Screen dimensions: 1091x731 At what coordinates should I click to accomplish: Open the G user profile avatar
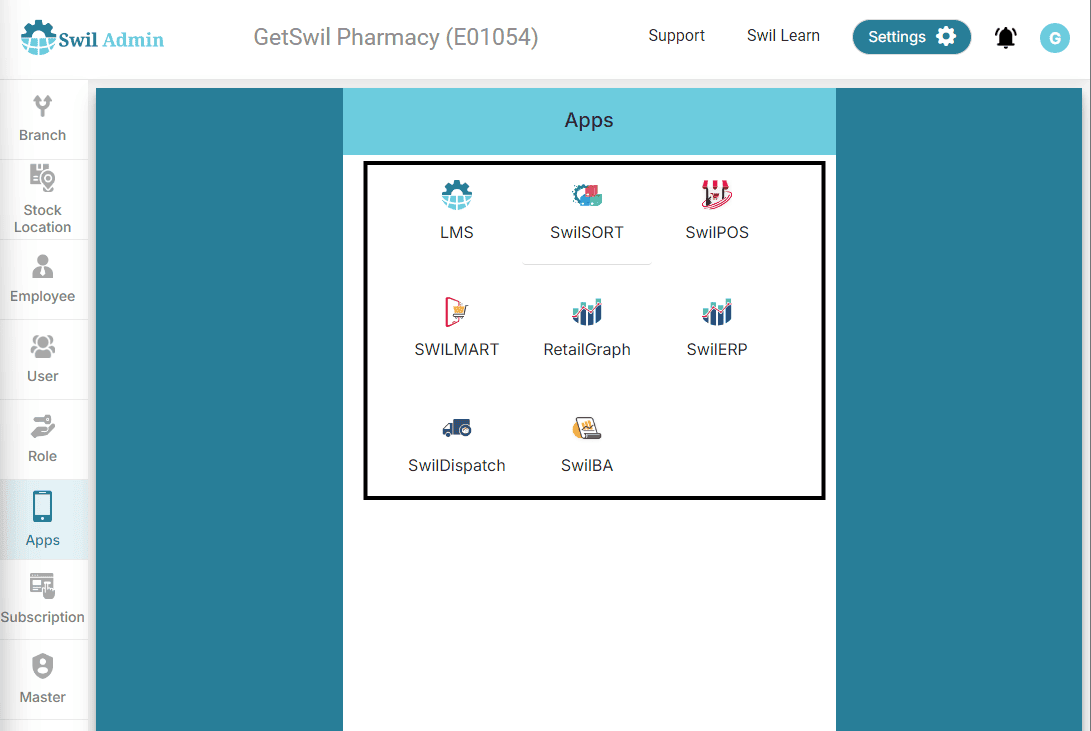pos(1054,38)
